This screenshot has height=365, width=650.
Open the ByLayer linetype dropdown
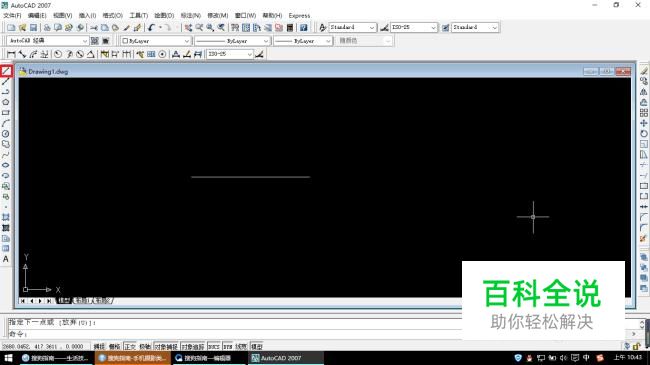232,41
